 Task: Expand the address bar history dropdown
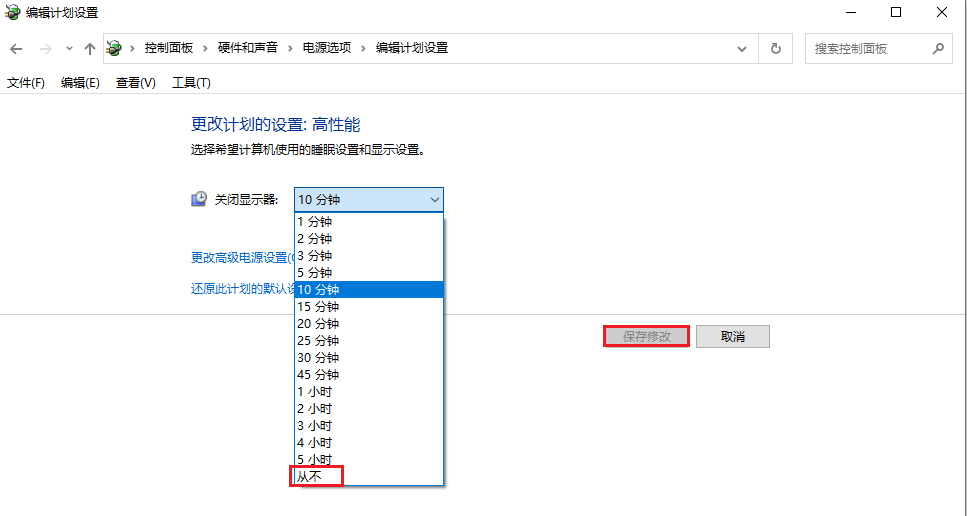[741, 48]
